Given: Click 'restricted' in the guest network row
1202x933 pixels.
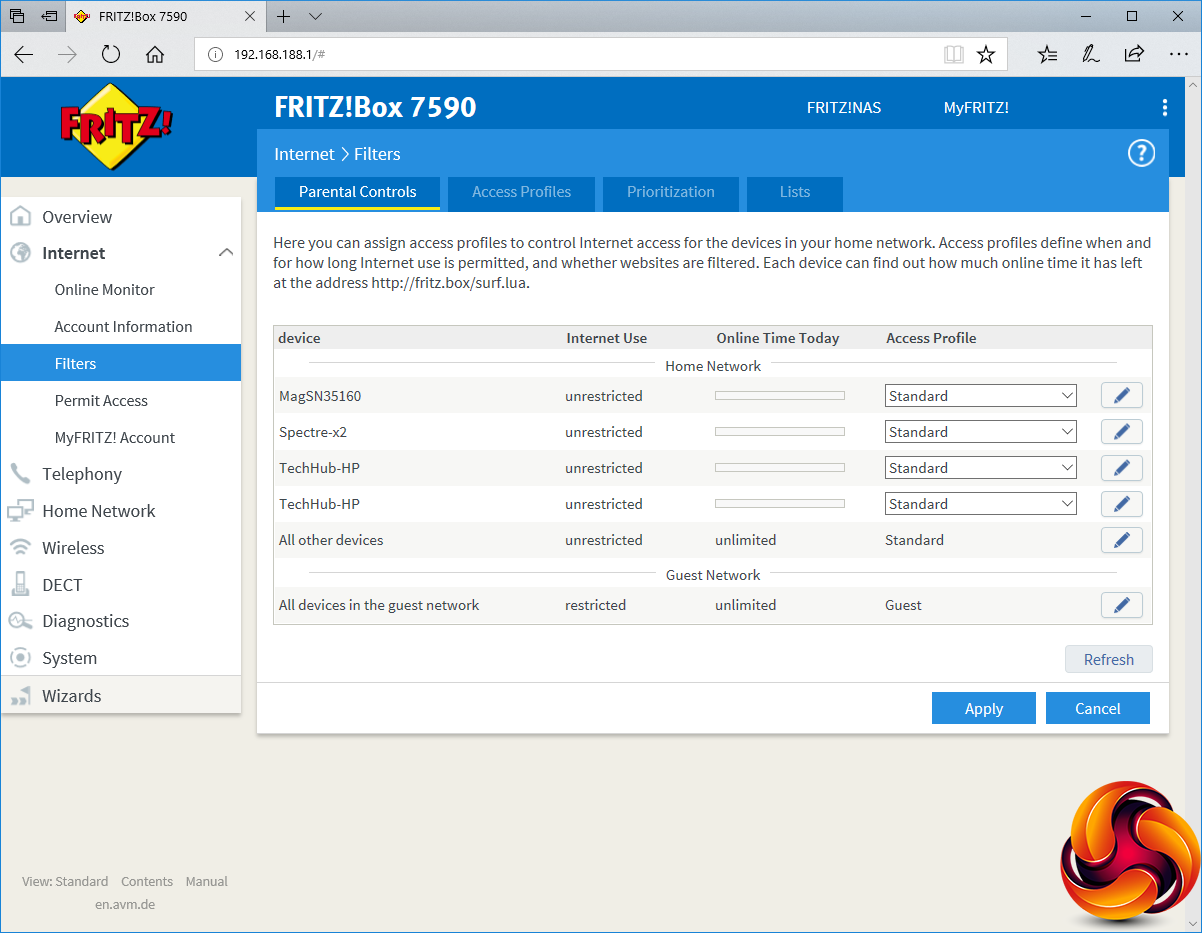Looking at the screenshot, I should (x=595, y=605).
